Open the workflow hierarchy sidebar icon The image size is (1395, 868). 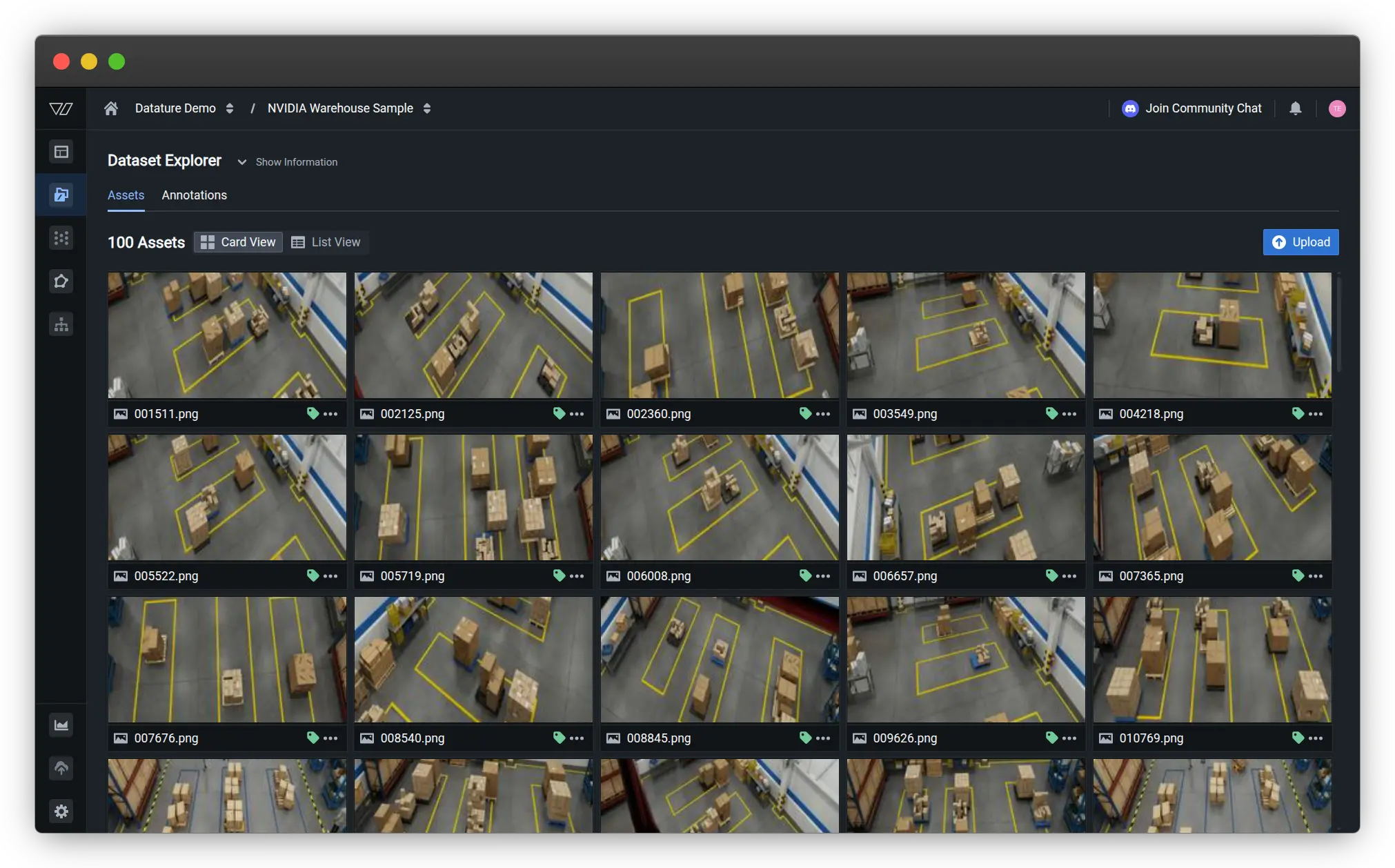(61, 324)
